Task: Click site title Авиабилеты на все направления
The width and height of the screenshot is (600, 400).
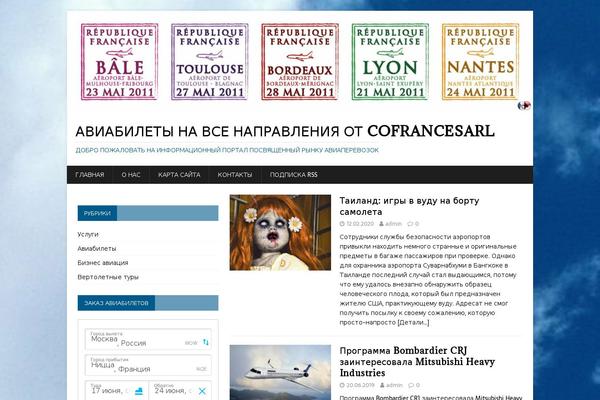Action: [x=285, y=131]
